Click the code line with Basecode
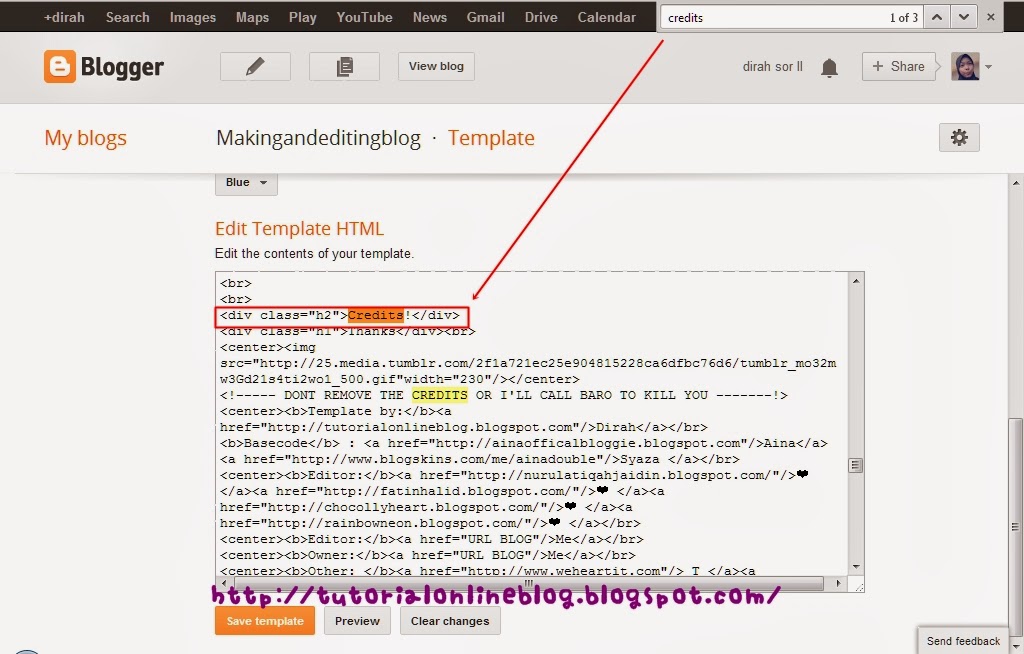Image resolution: width=1024 pixels, height=654 pixels. click(x=524, y=444)
